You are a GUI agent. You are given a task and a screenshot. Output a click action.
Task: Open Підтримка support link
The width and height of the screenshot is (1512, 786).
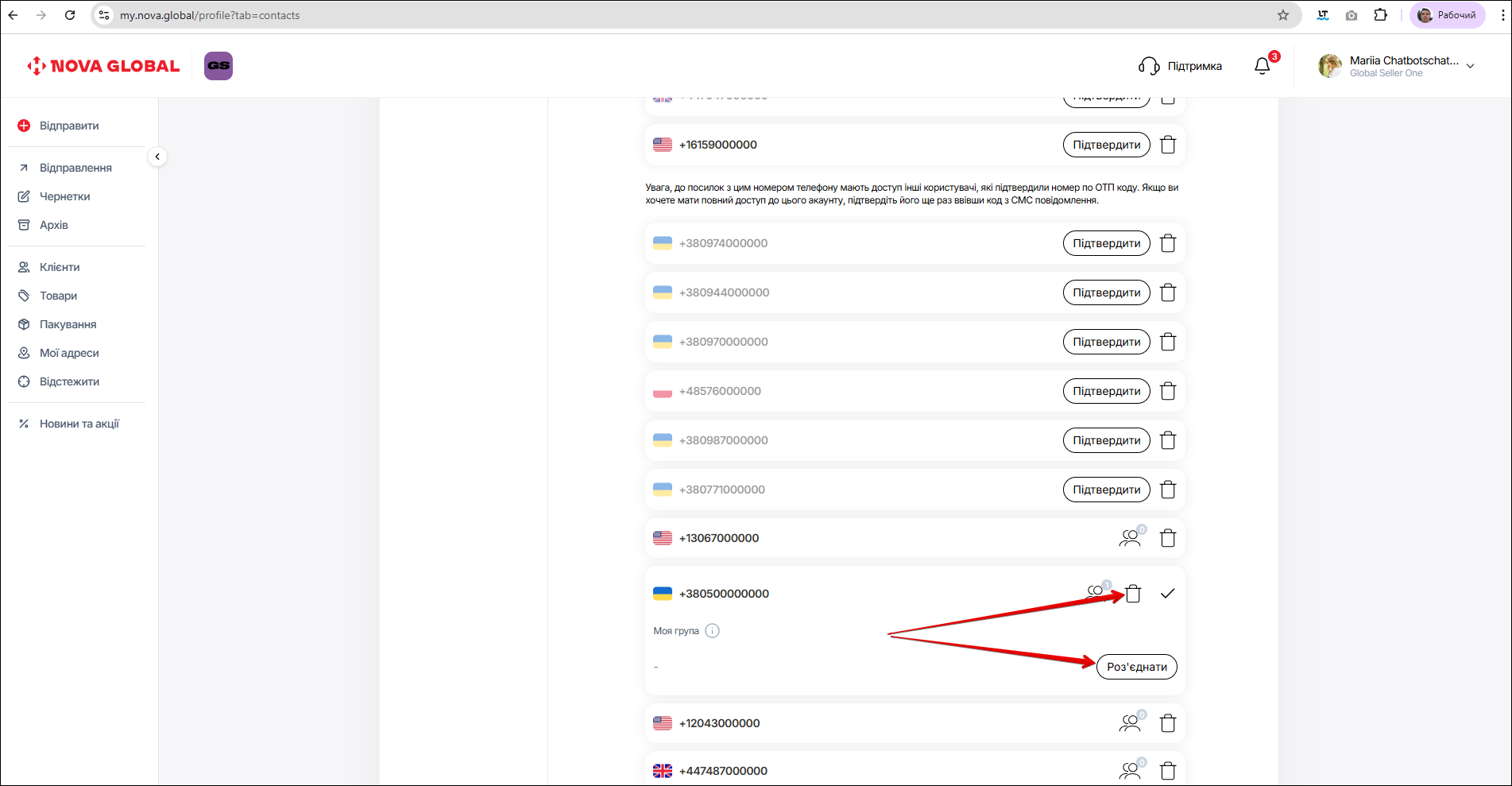coord(1180,66)
